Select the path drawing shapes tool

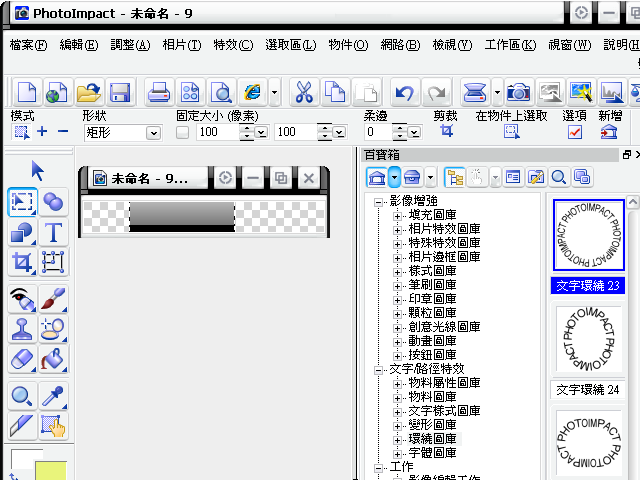click(x=22, y=233)
